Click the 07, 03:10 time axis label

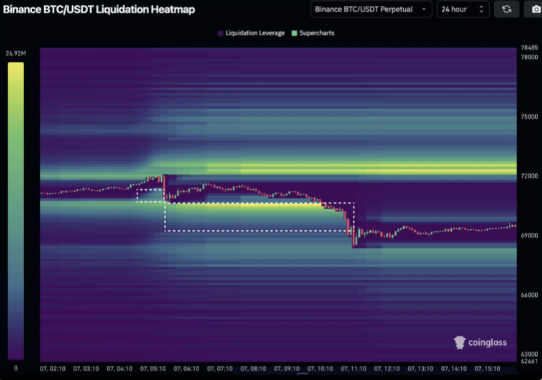[x=86, y=369]
